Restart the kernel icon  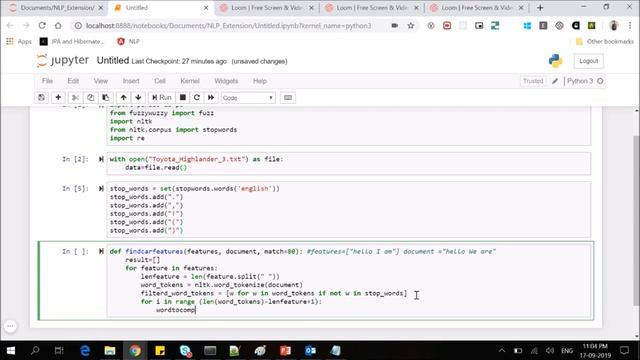tap(197, 98)
